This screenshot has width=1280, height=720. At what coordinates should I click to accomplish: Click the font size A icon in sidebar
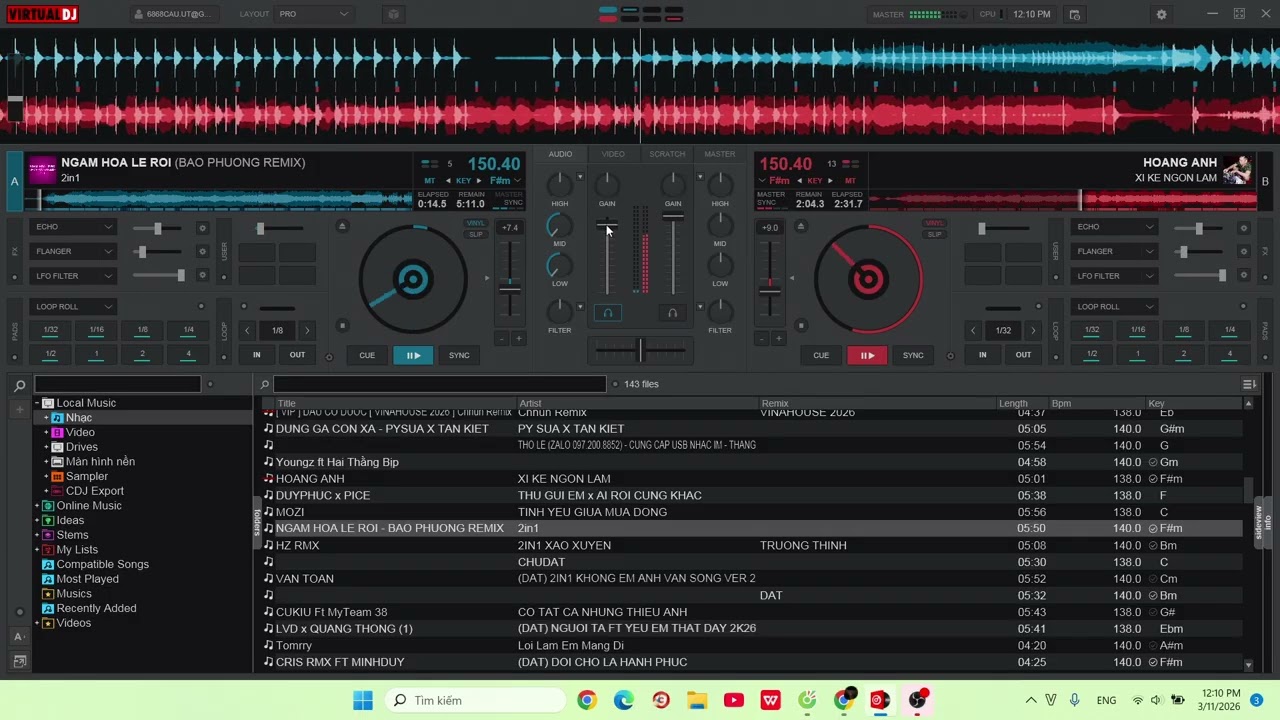[x=19, y=637]
